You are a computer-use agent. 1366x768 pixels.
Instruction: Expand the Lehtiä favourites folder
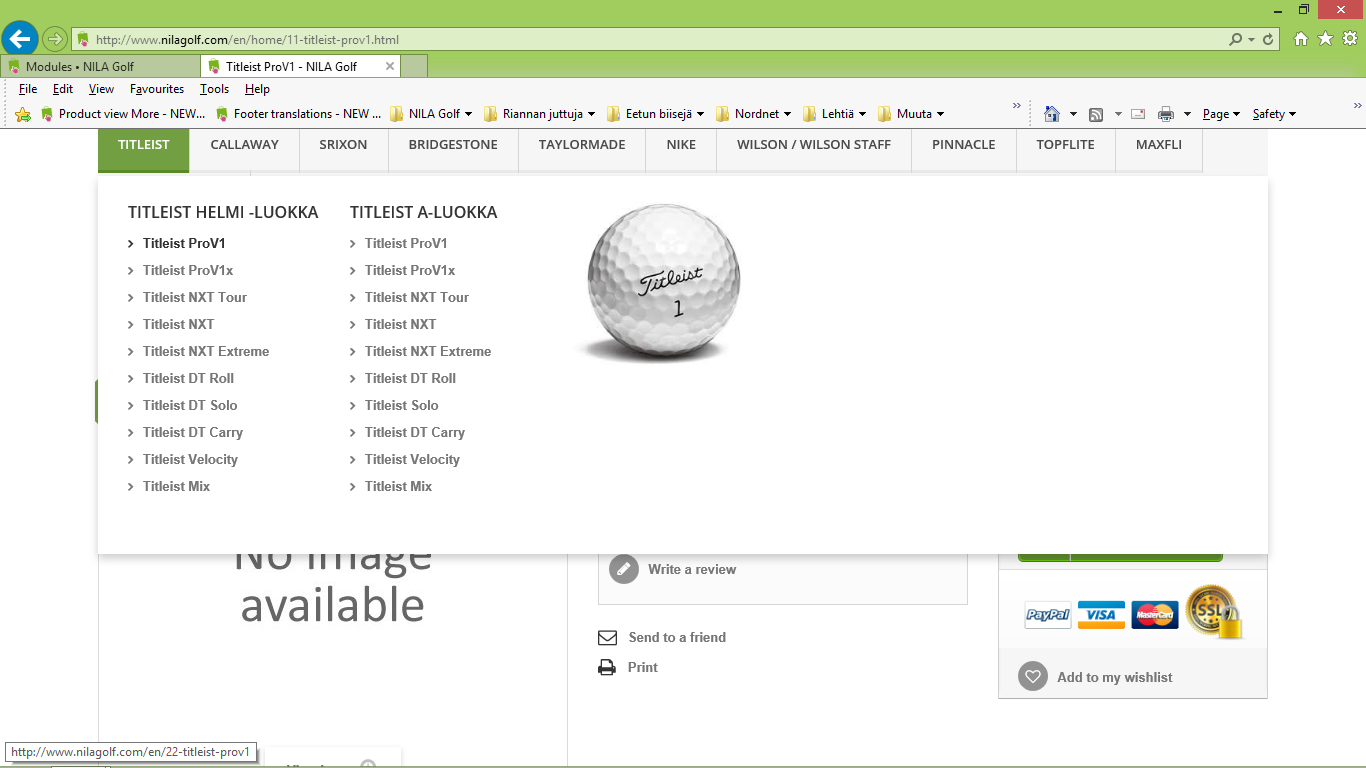point(834,114)
